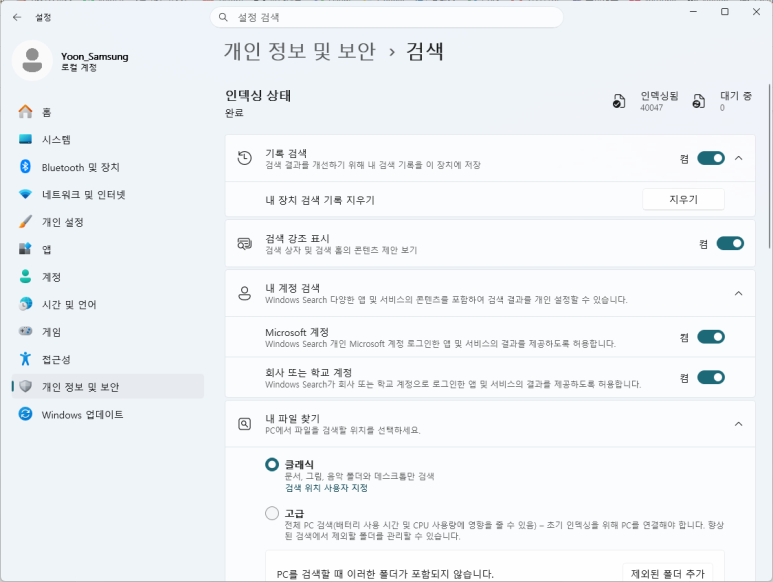Viewport: 773px width, 582px height.
Task: Open the 검색 위치 사용자 지정 link
Action: point(326,488)
